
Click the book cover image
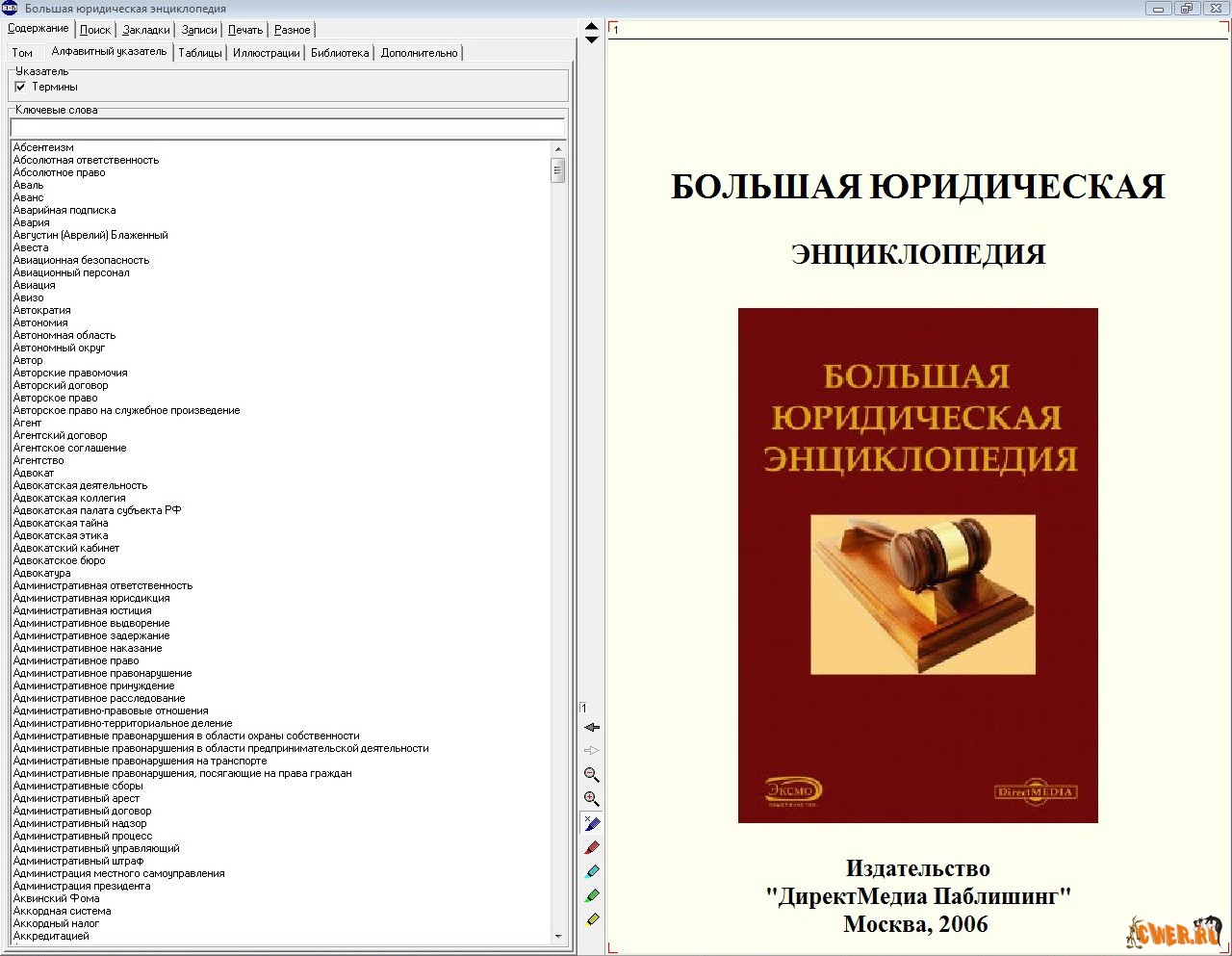(x=917, y=565)
